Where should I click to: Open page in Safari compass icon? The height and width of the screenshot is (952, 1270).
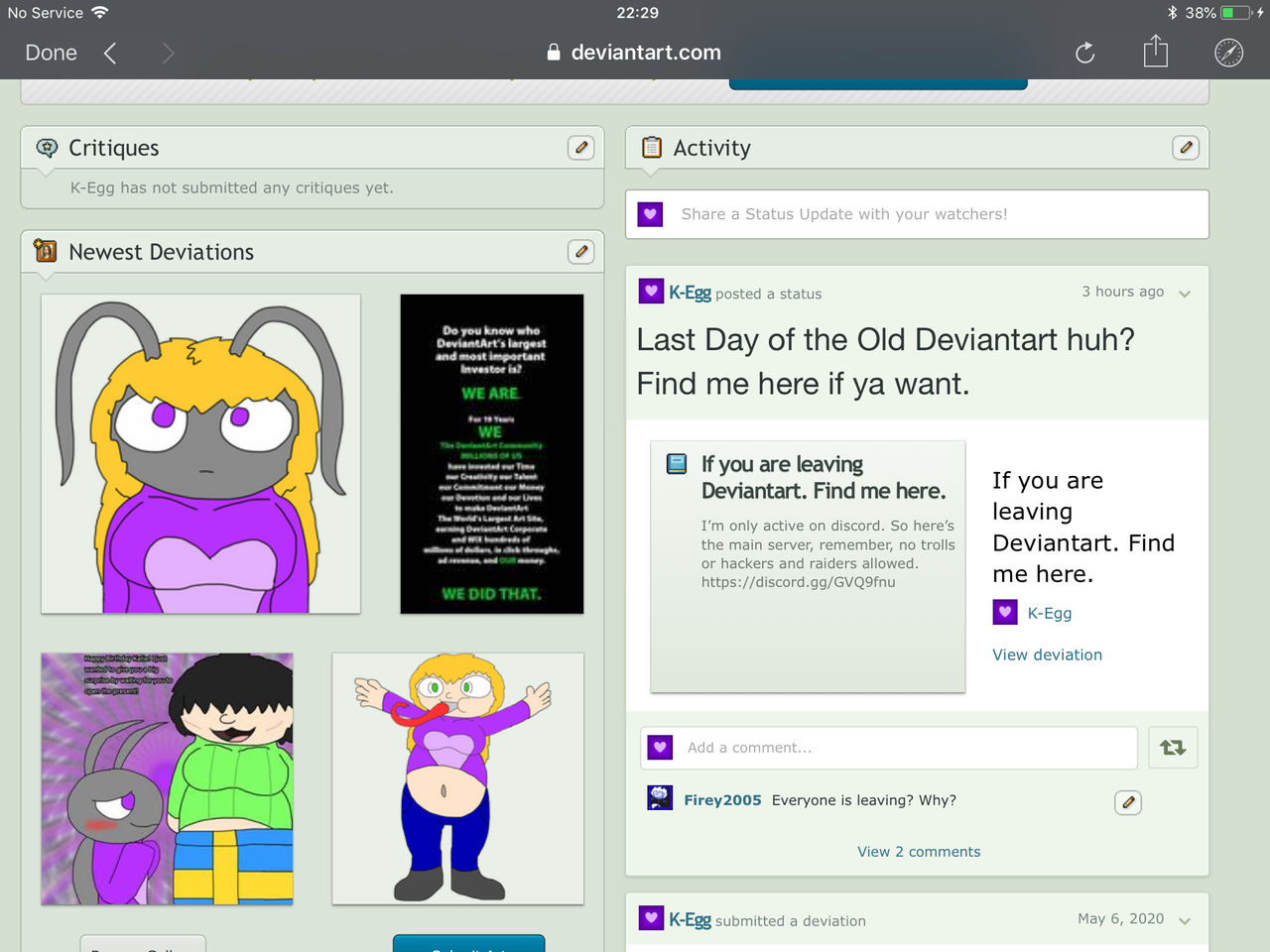tap(1228, 53)
